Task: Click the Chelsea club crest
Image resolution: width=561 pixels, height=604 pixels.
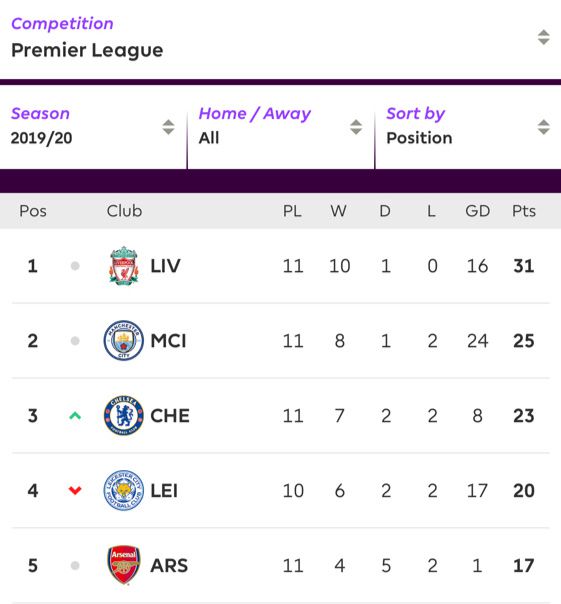Action: (124, 416)
